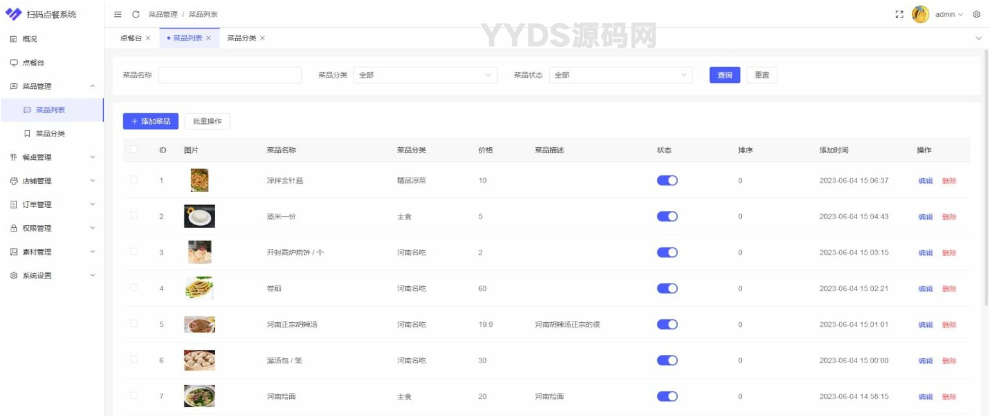Close the 菜品分类 tab with its X

click(262, 38)
